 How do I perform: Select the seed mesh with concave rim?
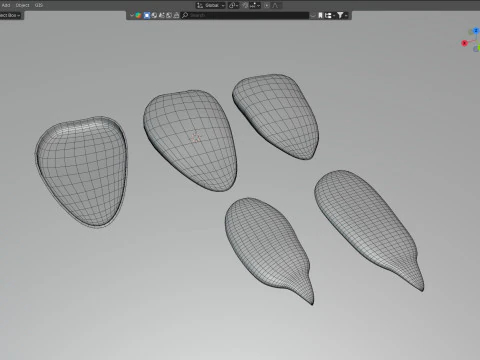pos(81,172)
